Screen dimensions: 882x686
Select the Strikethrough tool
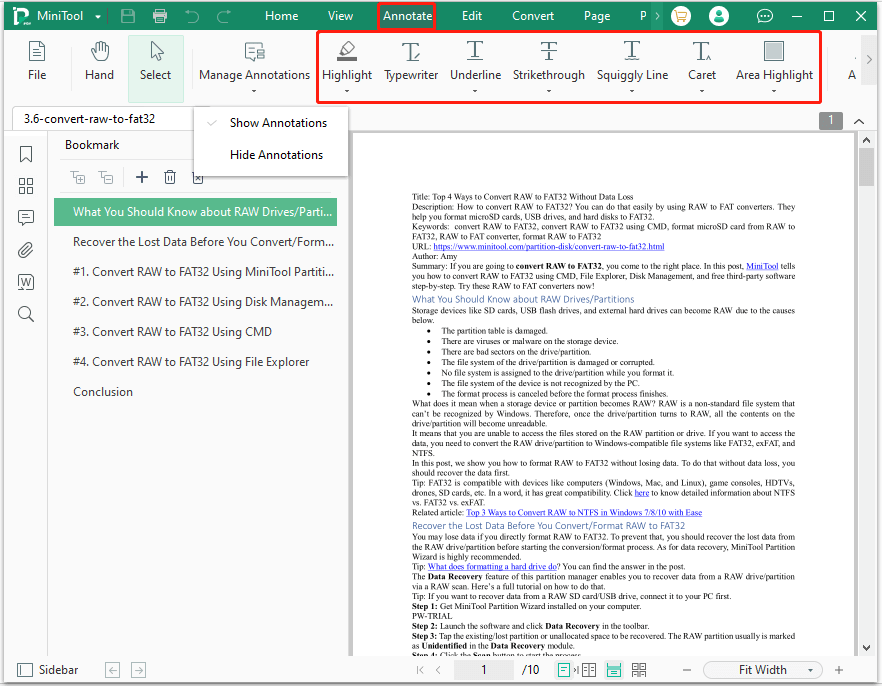(x=548, y=60)
